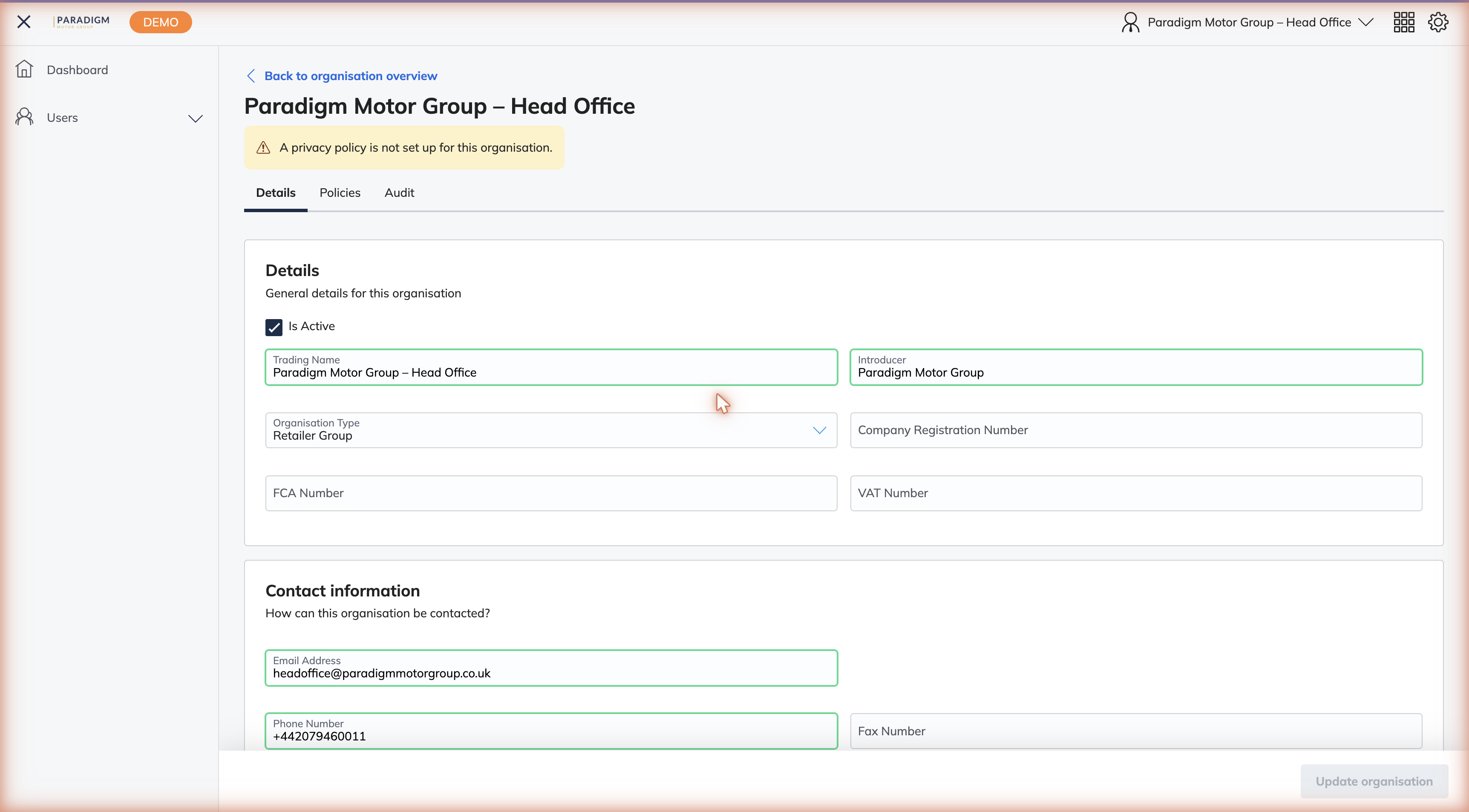
Task: Click the privacy policy warning triangle icon
Action: [x=263, y=148]
